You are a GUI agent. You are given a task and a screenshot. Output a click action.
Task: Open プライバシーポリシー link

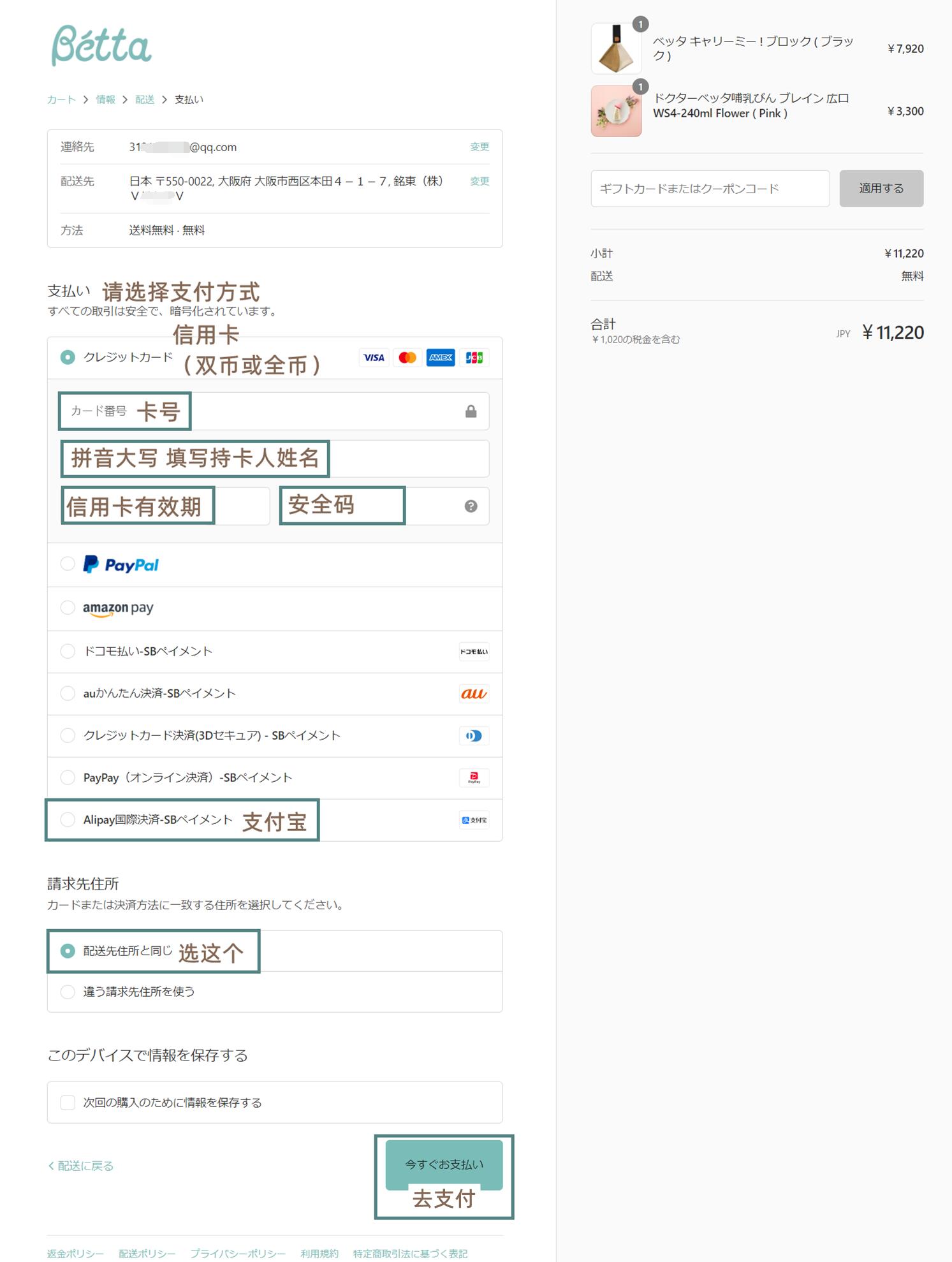pos(238,1254)
